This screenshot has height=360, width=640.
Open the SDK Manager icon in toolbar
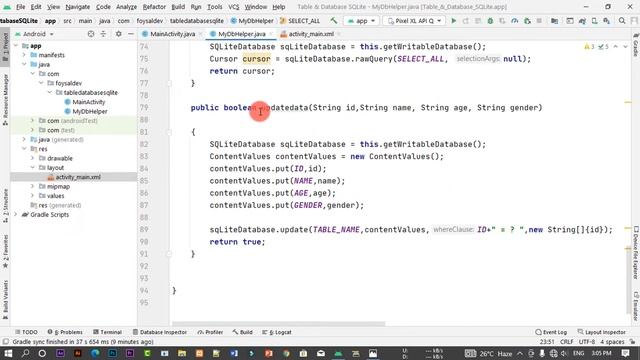(607, 21)
